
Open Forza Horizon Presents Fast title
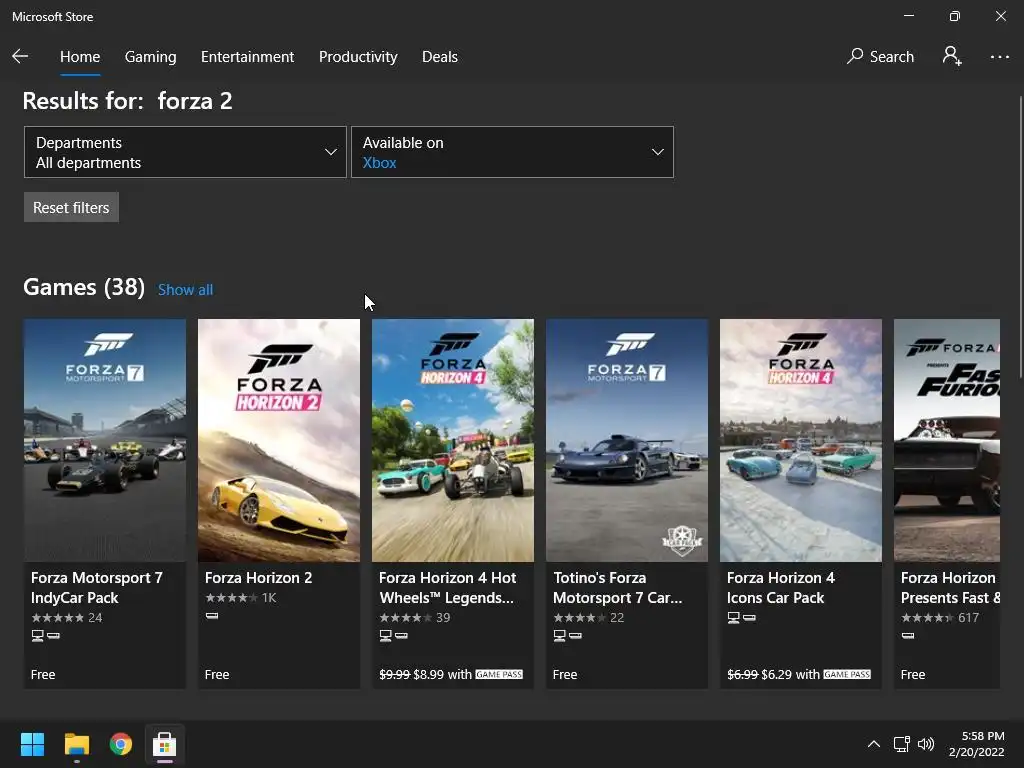point(950,588)
